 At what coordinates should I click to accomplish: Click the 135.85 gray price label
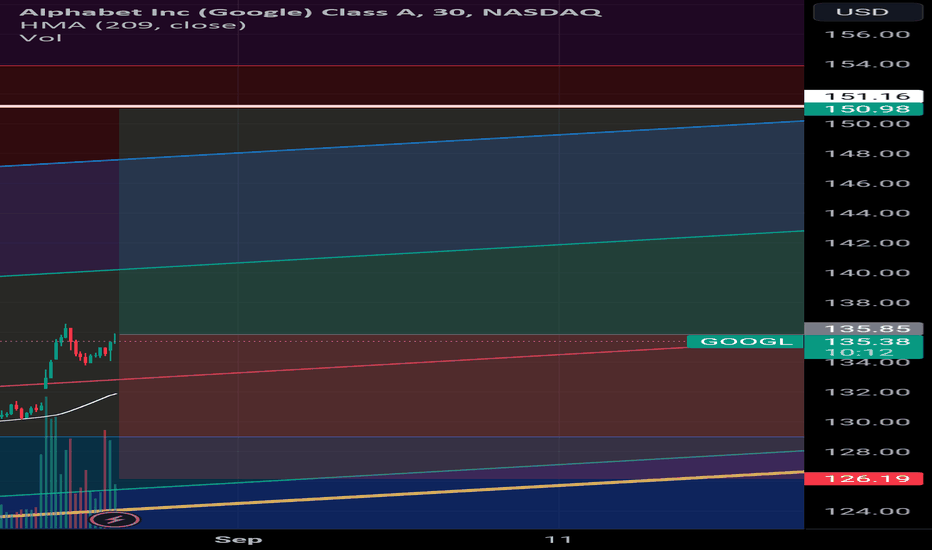863,329
